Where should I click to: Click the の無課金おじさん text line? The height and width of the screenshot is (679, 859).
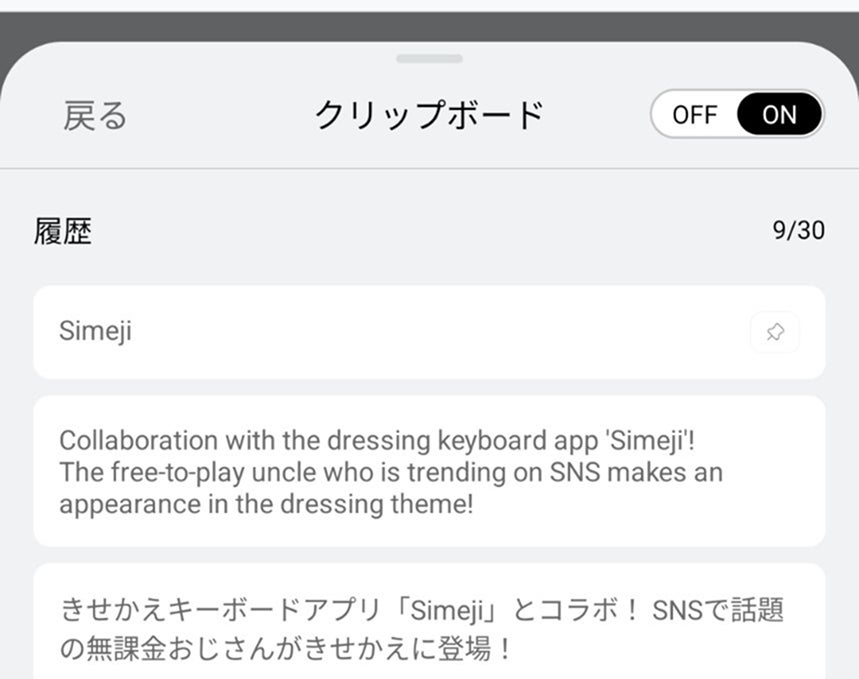[285, 649]
